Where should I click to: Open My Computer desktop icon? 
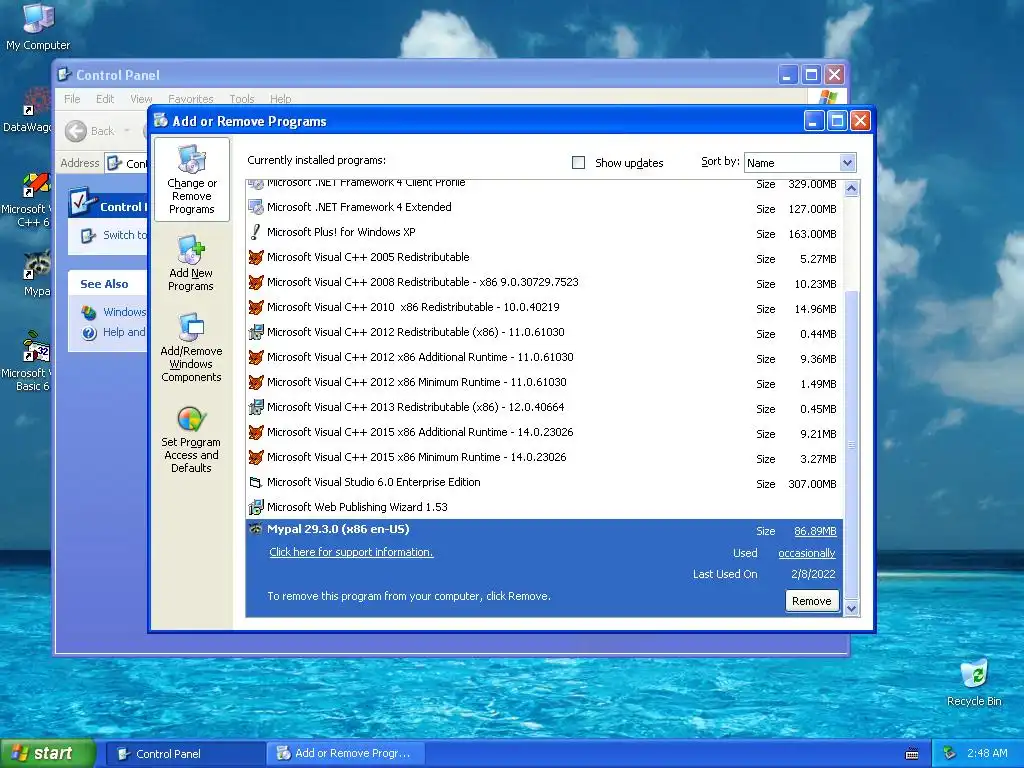tap(38, 27)
